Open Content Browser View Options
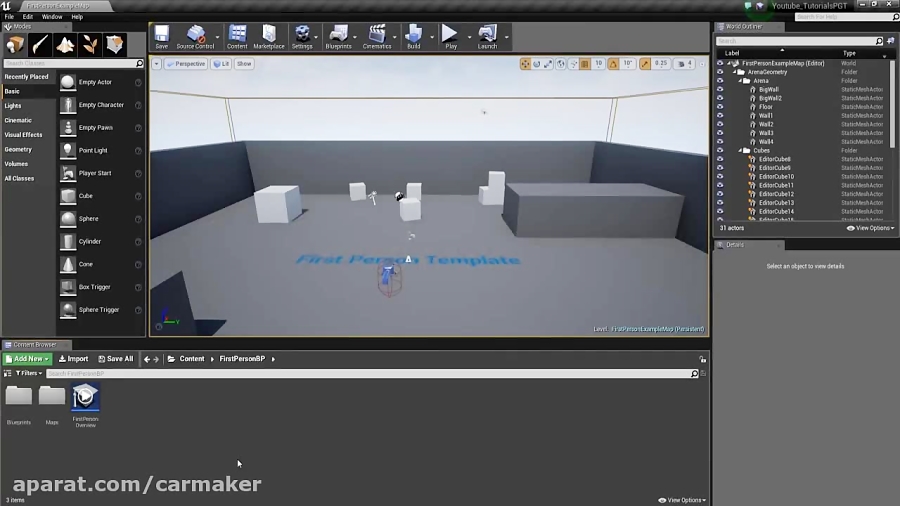This screenshot has width=900, height=506. point(682,500)
